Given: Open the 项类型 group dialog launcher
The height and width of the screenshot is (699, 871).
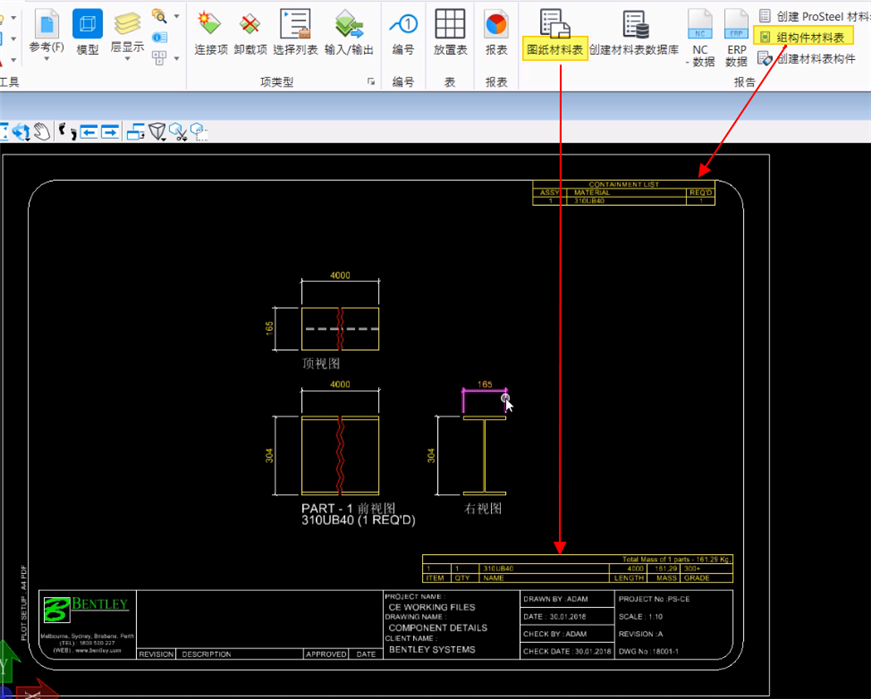Looking at the screenshot, I should click(371, 82).
